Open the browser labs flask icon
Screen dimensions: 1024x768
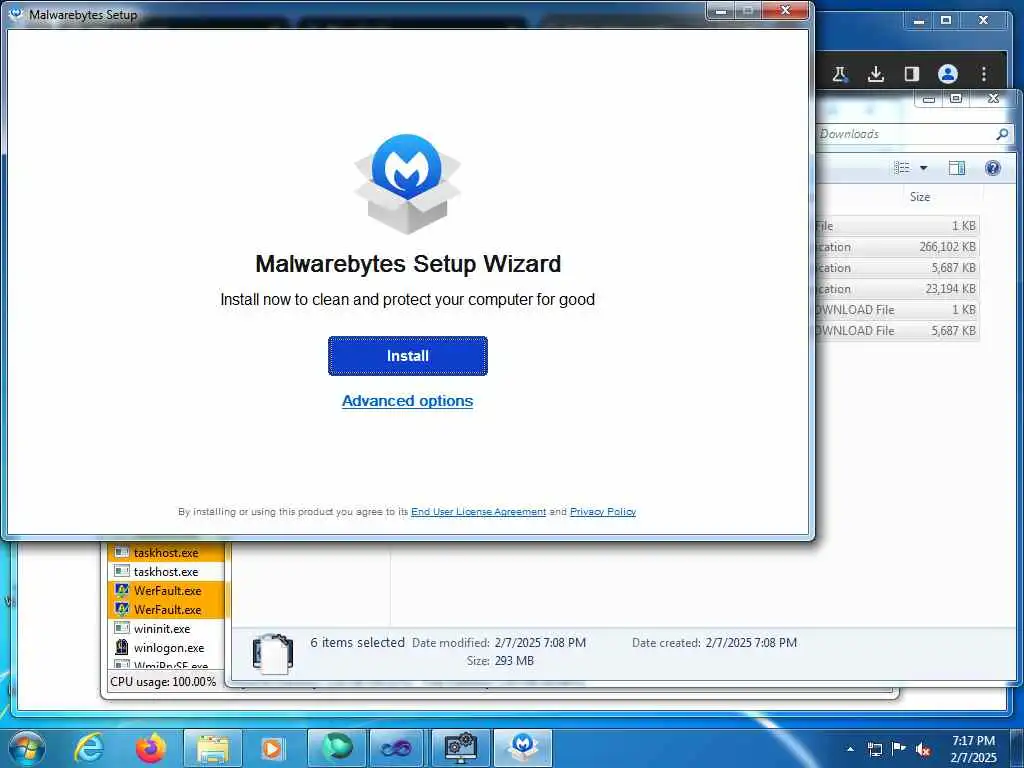840,74
